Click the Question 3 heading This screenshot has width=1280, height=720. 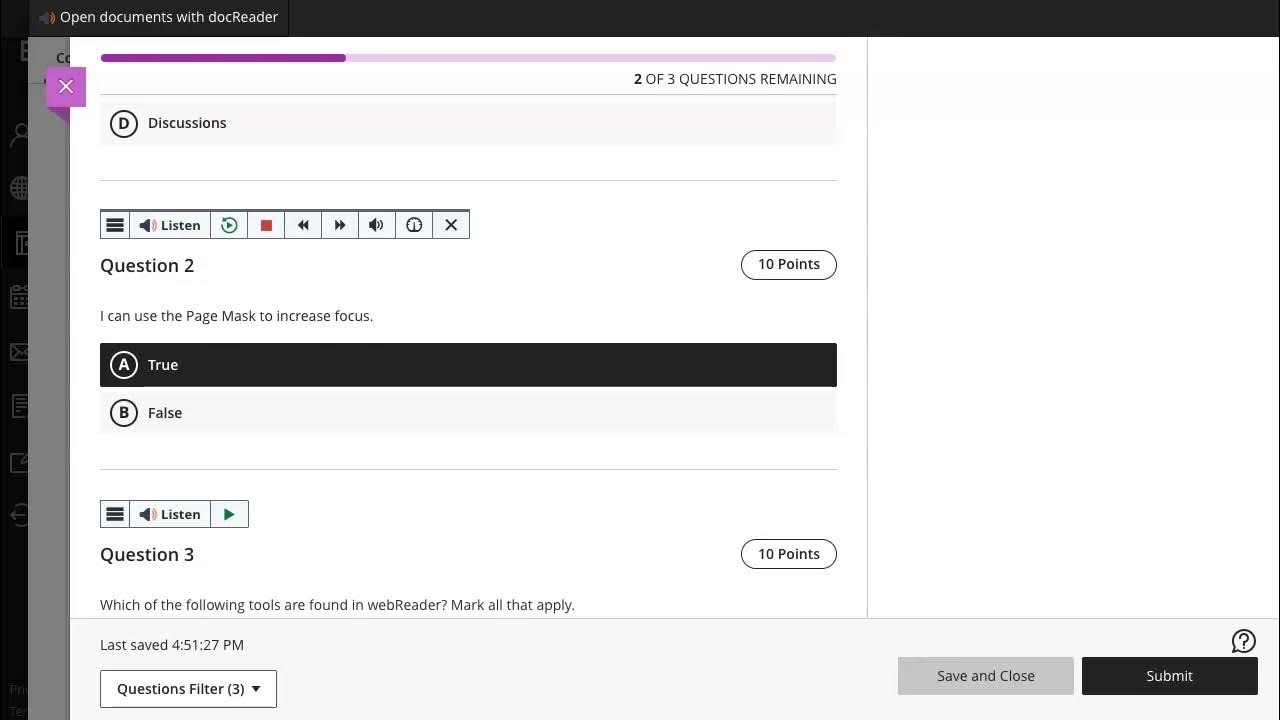(x=147, y=555)
